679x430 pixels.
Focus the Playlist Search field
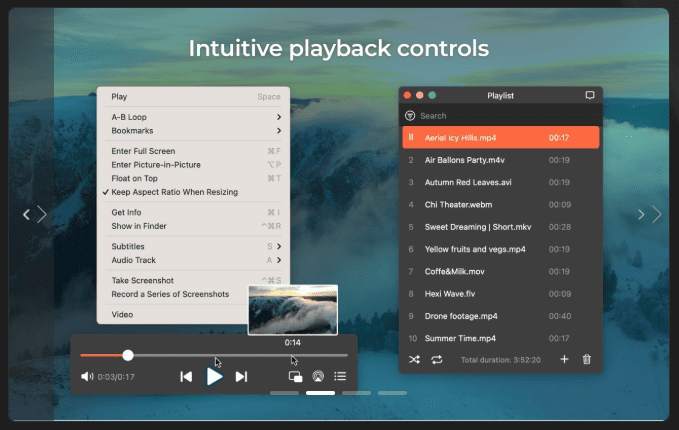coord(501,116)
